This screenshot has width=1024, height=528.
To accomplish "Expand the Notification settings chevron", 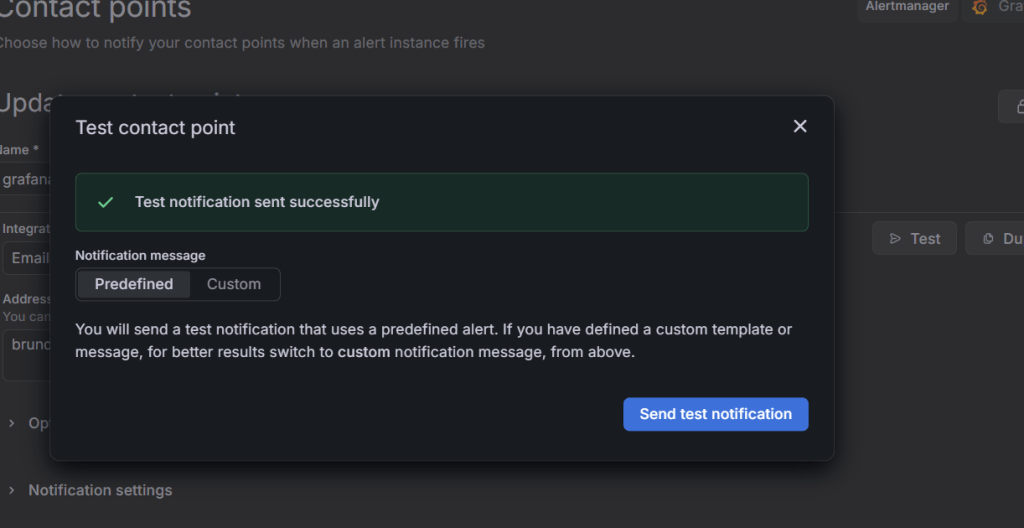I will (12, 490).
